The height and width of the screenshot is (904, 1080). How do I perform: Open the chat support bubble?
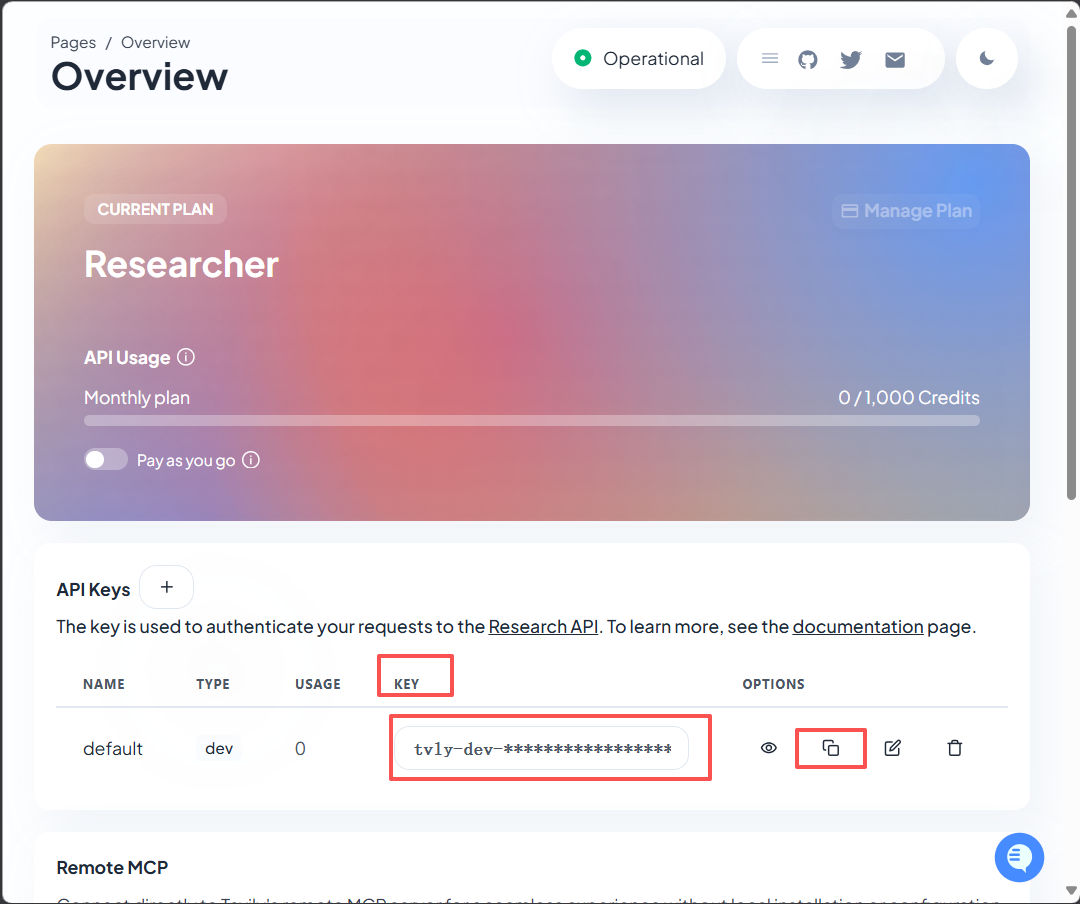[x=1019, y=857]
